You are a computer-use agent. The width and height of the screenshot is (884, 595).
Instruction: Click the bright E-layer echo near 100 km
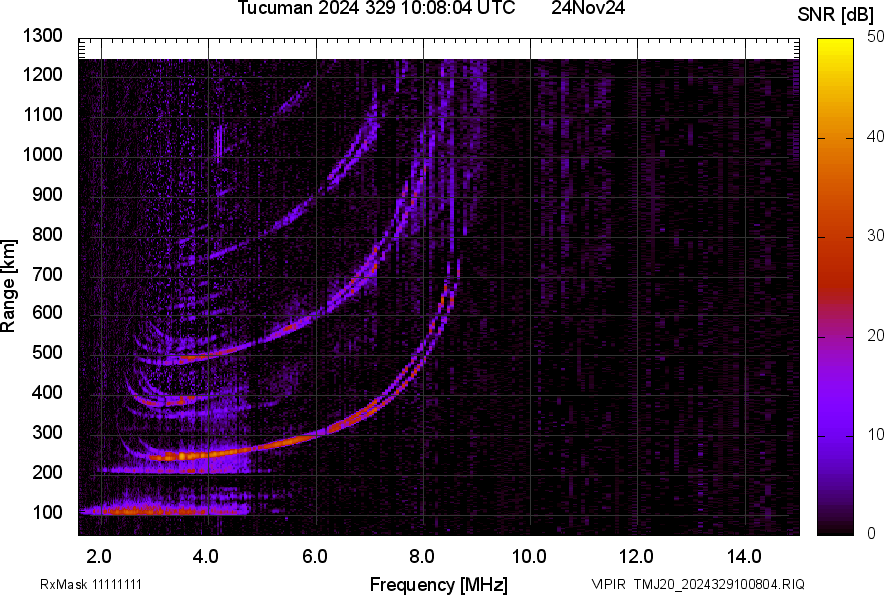pos(163,511)
